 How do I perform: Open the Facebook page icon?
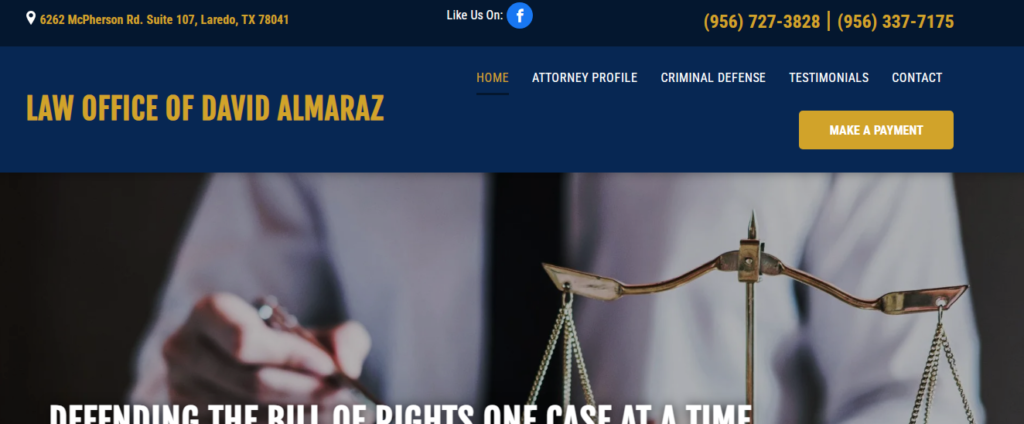(520, 16)
